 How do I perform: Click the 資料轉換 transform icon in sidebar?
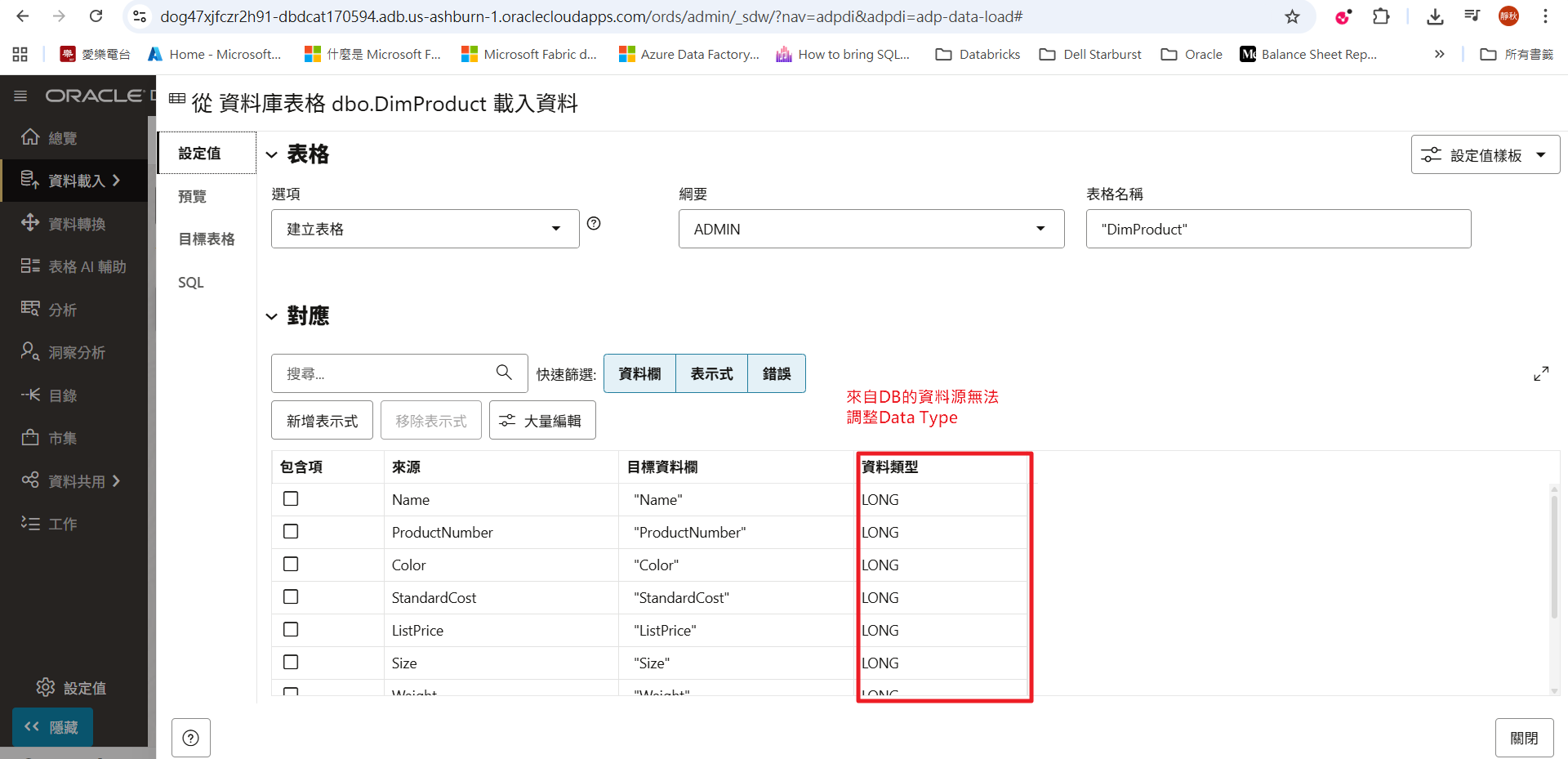coord(30,223)
